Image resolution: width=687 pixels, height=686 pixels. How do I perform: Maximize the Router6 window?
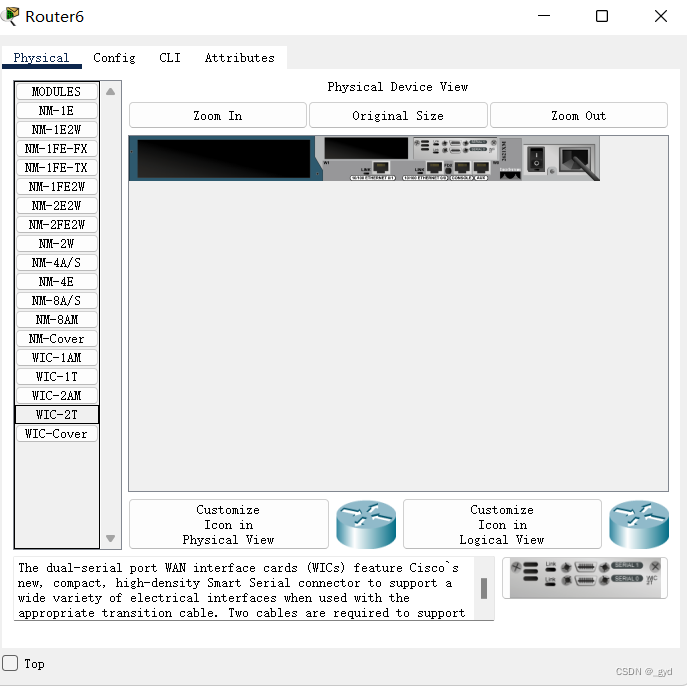(602, 16)
